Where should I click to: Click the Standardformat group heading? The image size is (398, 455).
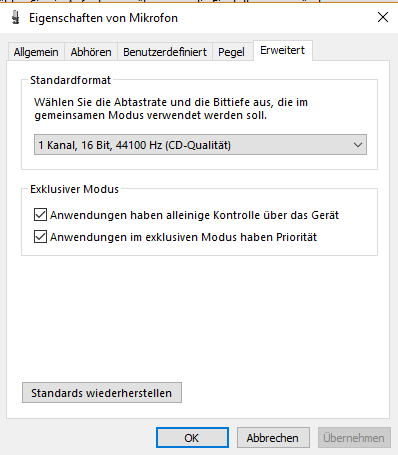[x=70, y=80]
